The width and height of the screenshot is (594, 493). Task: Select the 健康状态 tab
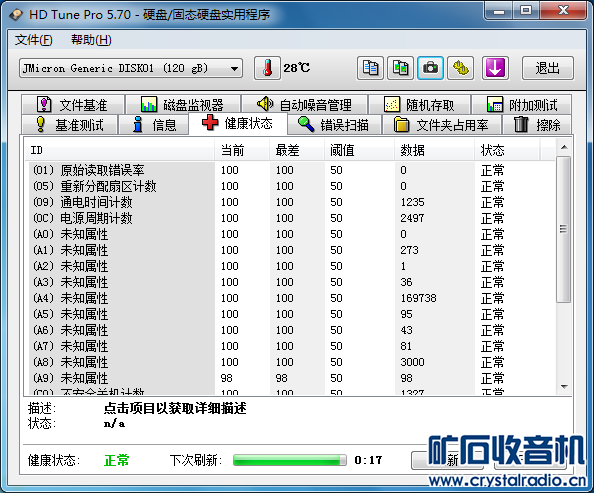(238, 124)
